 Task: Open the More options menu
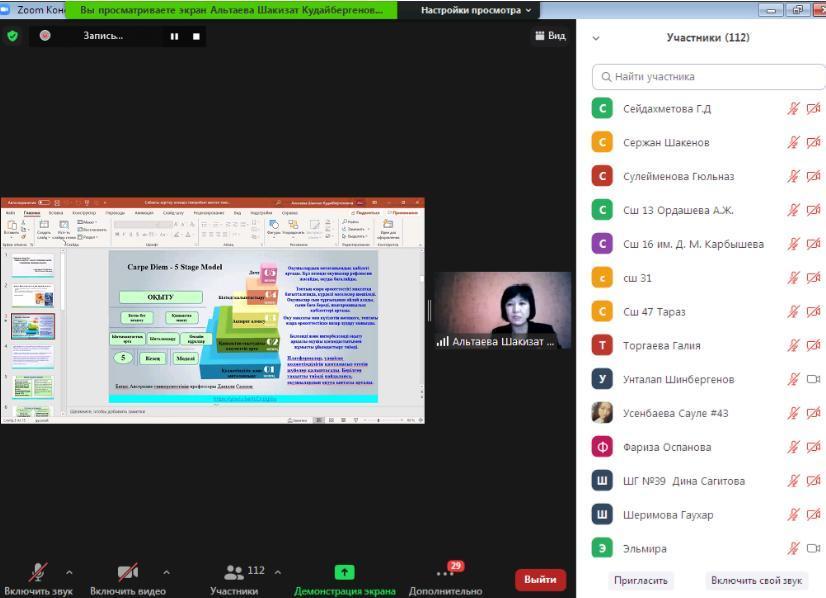(x=445, y=574)
